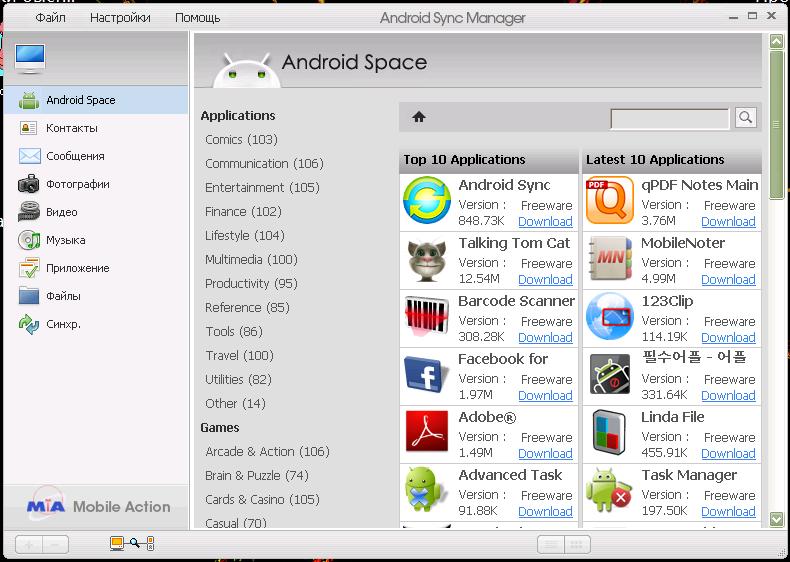Viewport: 790px width, 562px height.
Task: Download MobileNoter
Action: (x=728, y=279)
